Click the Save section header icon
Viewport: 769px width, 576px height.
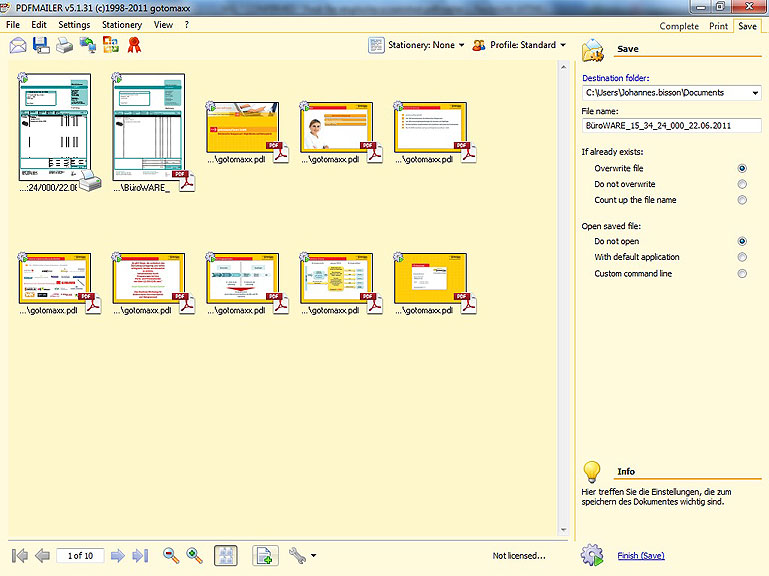(x=593, y=50)
